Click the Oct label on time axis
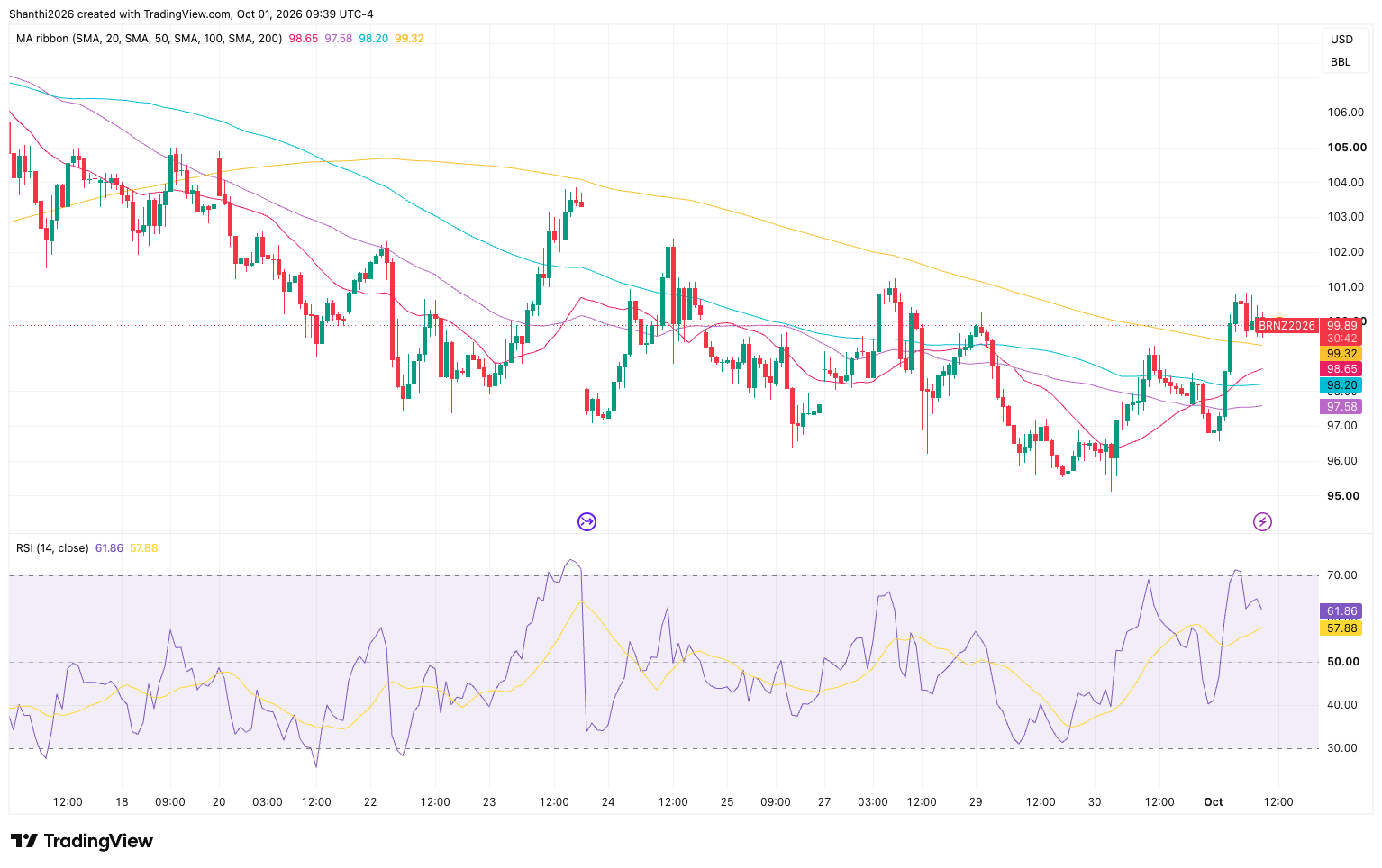This screenshot has height=868, width=1382. [1214, 802]
